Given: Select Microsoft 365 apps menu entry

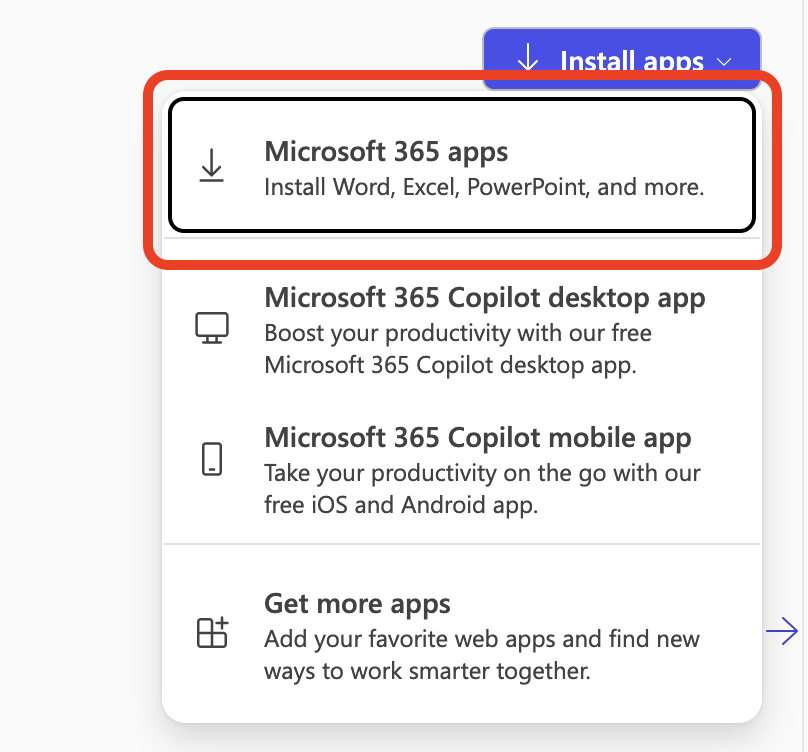Looking at the screenshot, I should tap(462, 165).
